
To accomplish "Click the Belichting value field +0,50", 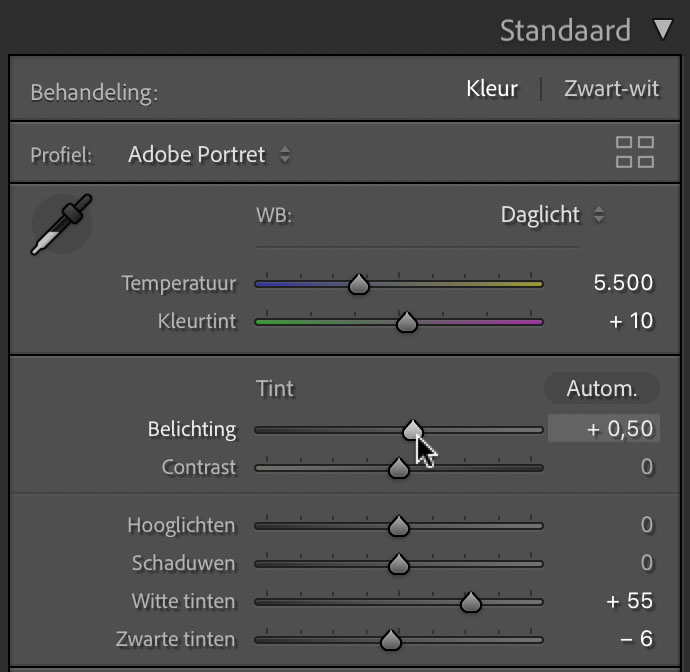I will click(603, 428).
